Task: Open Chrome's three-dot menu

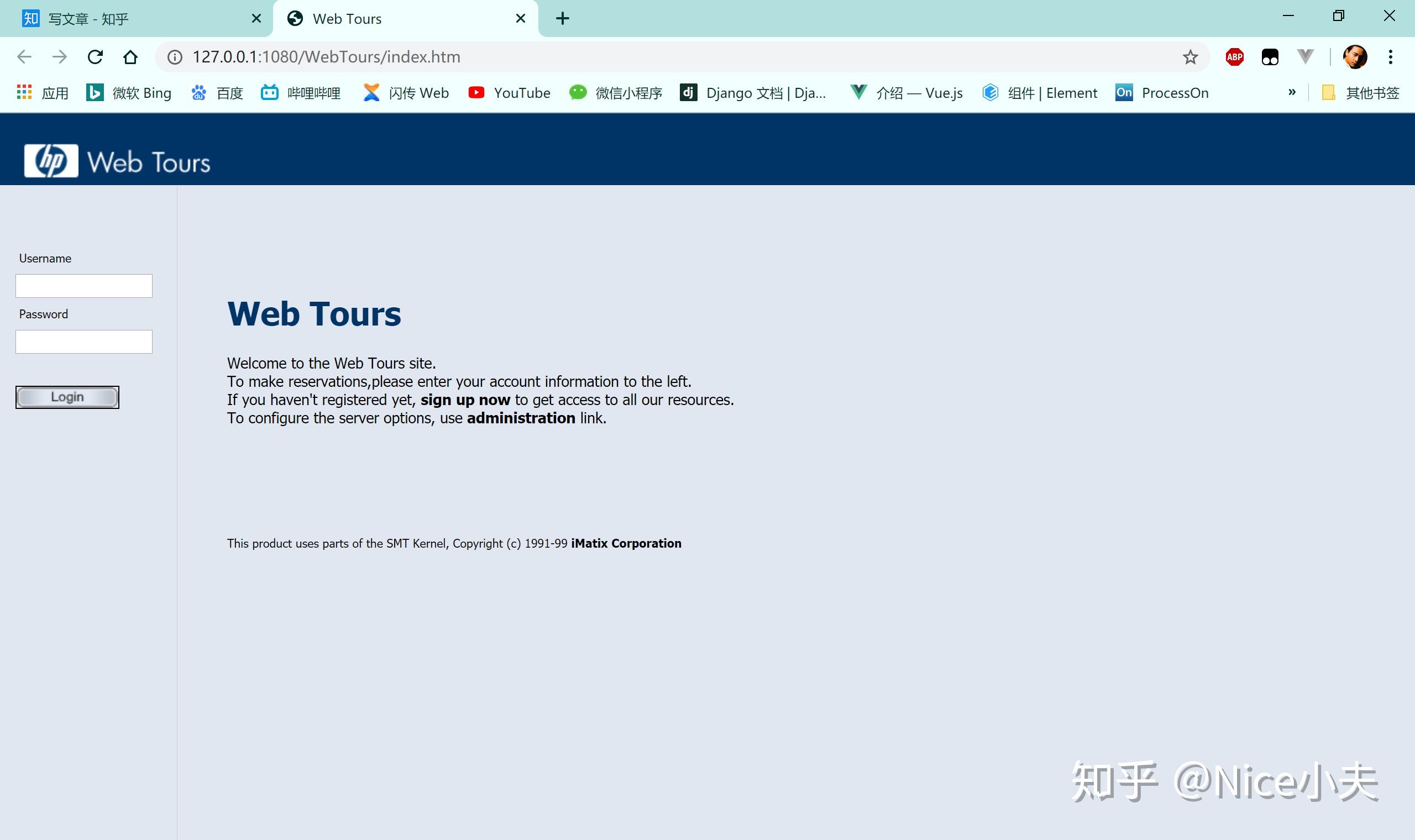Action: (1390, 56)
